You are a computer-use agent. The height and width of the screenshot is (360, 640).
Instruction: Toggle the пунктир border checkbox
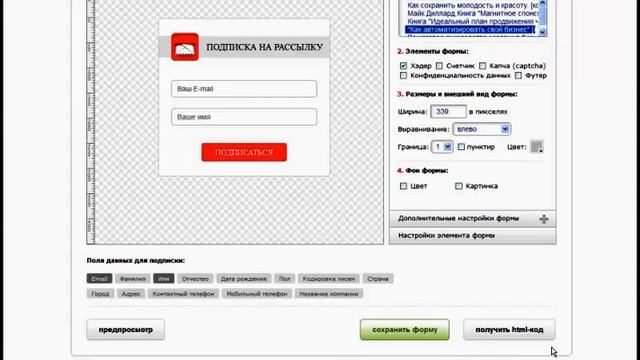(x=461, y=147)
